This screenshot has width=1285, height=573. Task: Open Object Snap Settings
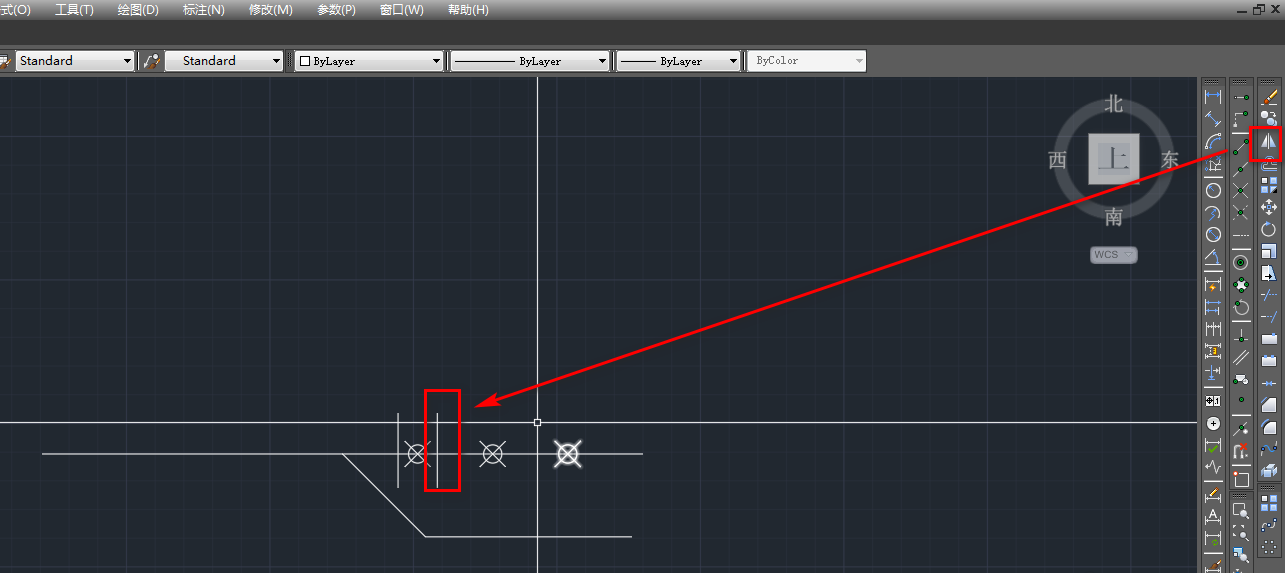[1241, 478]
